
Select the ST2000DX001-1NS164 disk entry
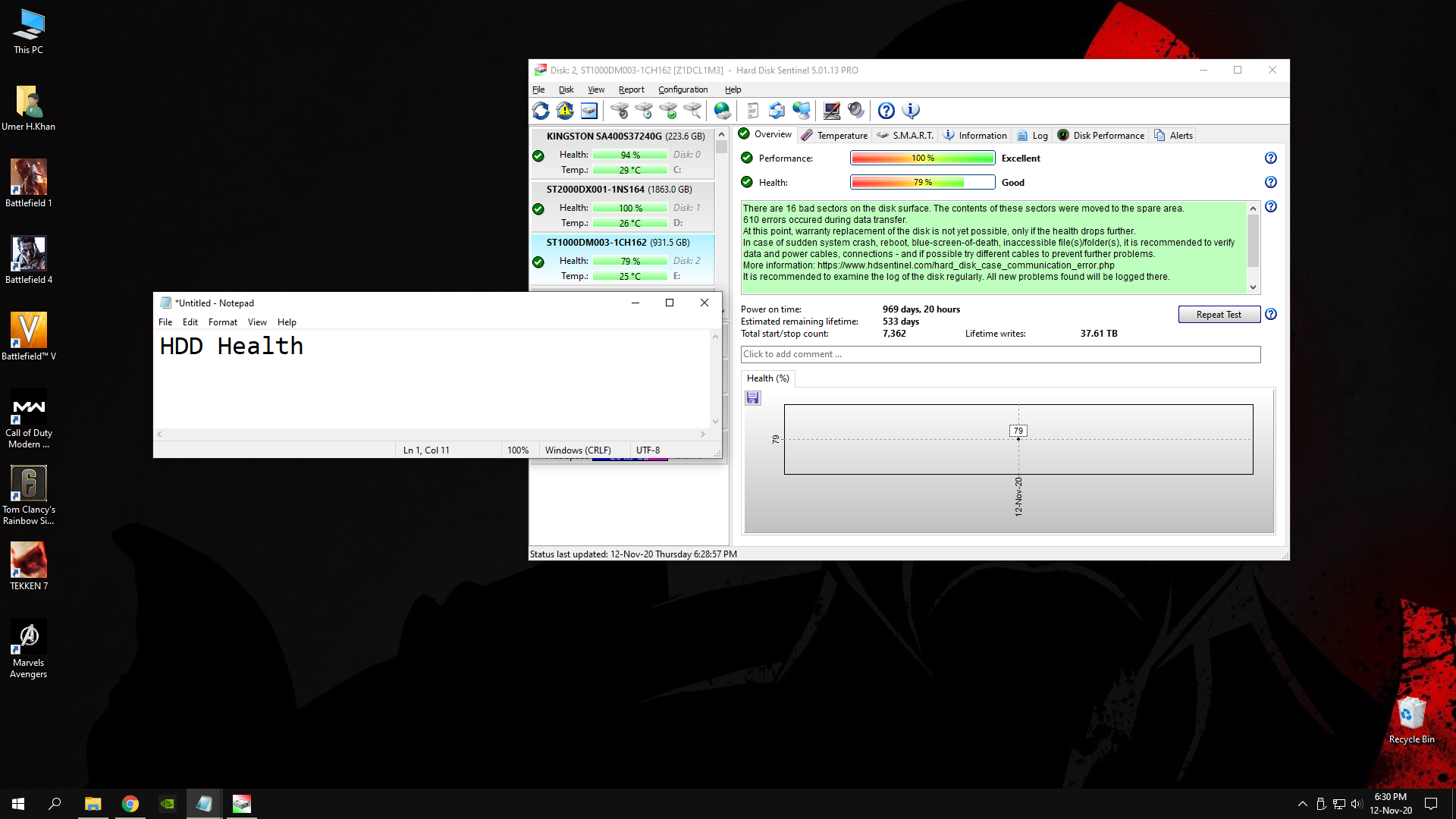tap(622, 206)
